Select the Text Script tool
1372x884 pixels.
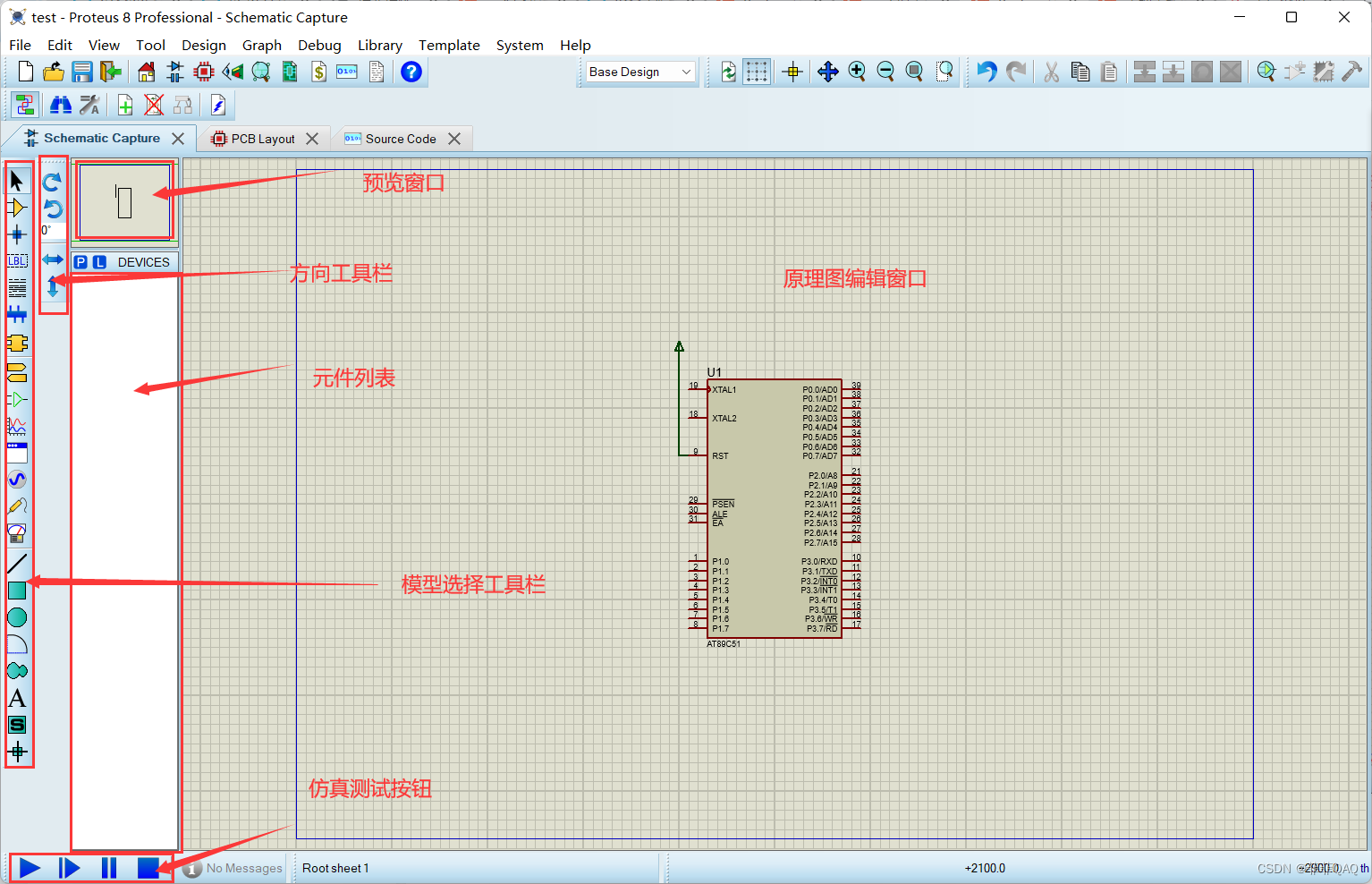point(17,288)
